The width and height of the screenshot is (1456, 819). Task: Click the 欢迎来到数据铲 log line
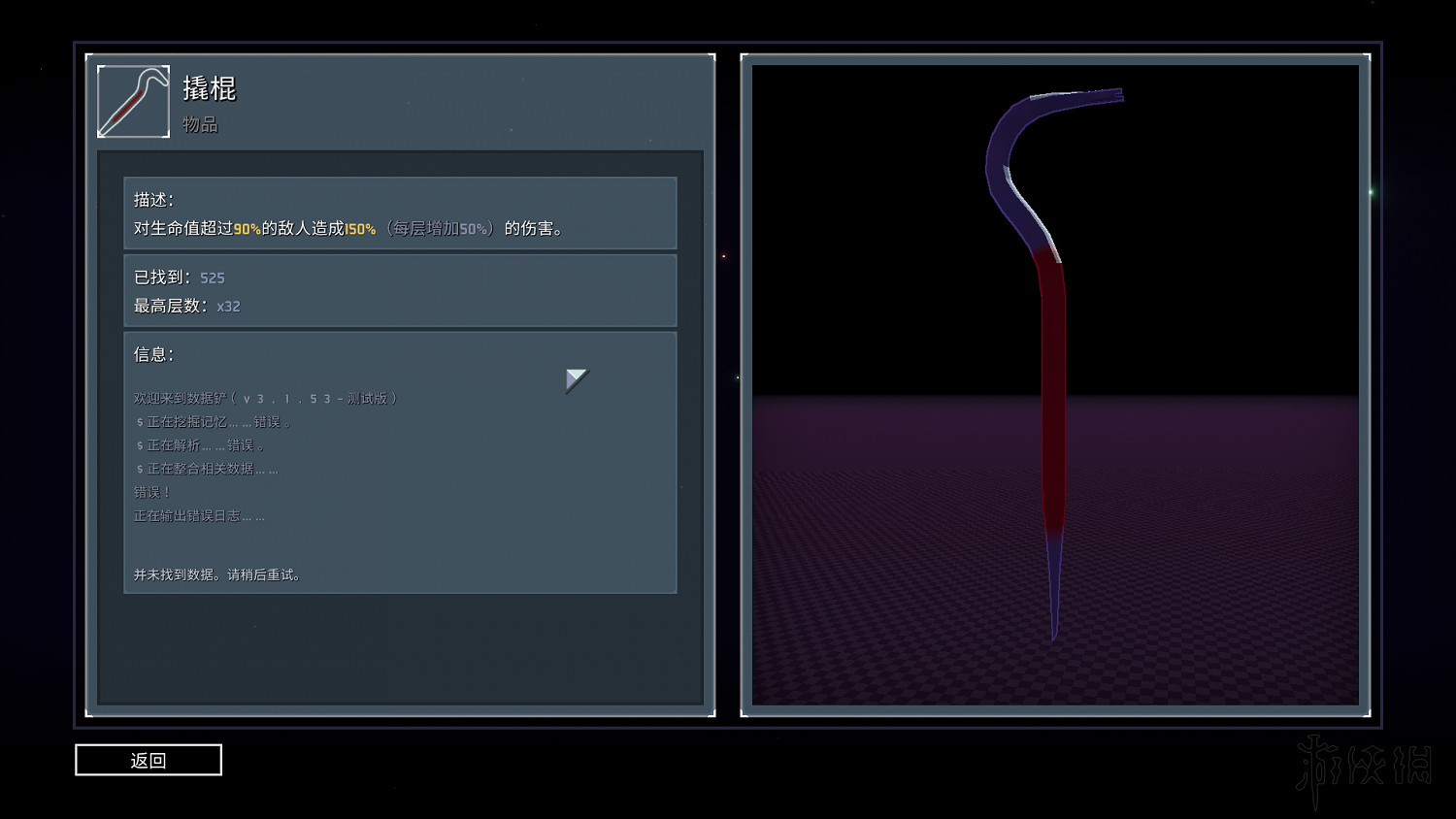(265, 398)
